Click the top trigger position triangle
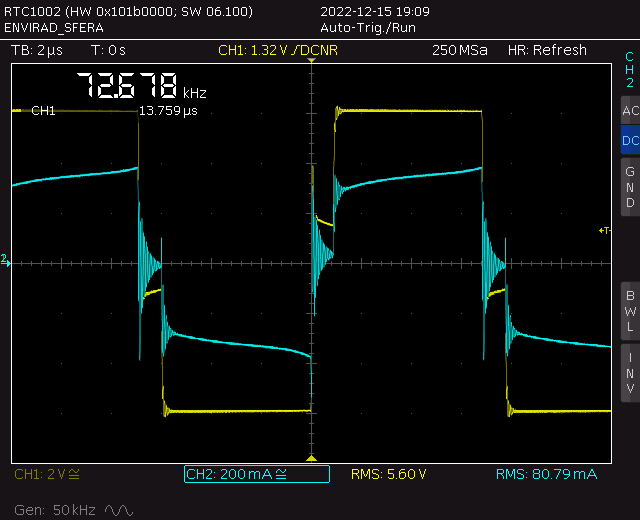 point(311,60)
